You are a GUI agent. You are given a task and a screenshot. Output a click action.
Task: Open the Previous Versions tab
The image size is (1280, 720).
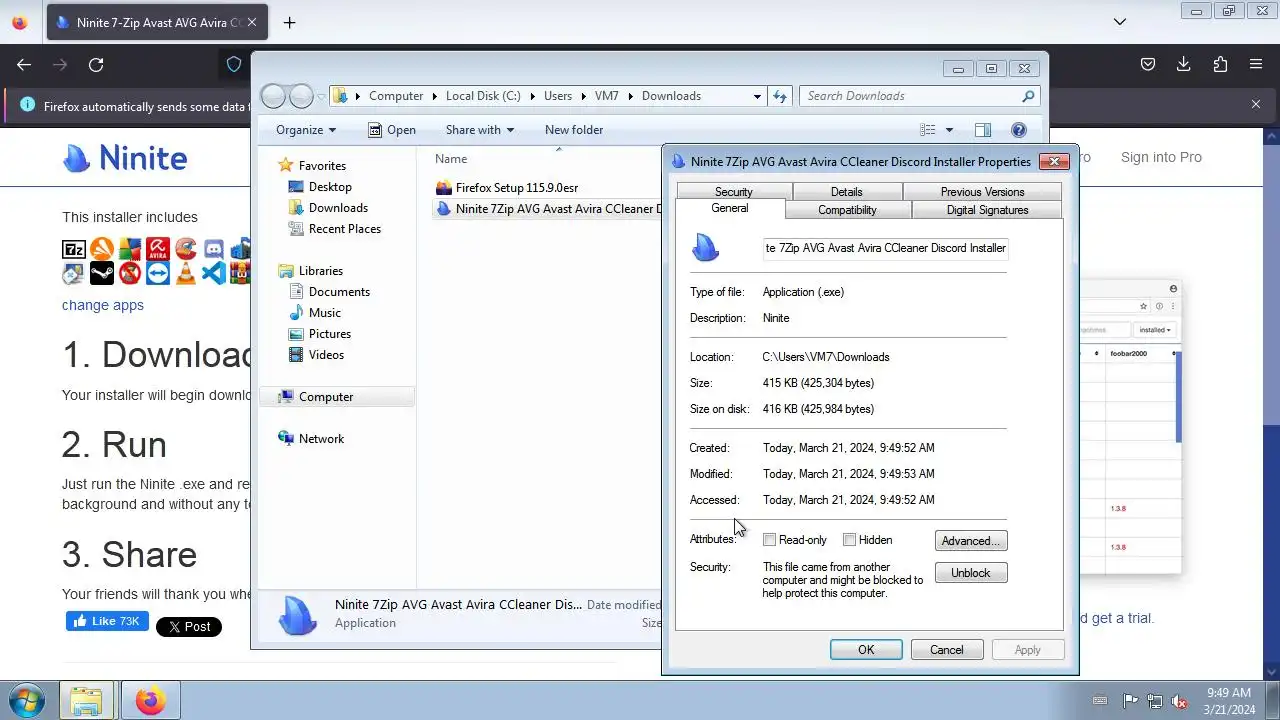pos(982,191)
